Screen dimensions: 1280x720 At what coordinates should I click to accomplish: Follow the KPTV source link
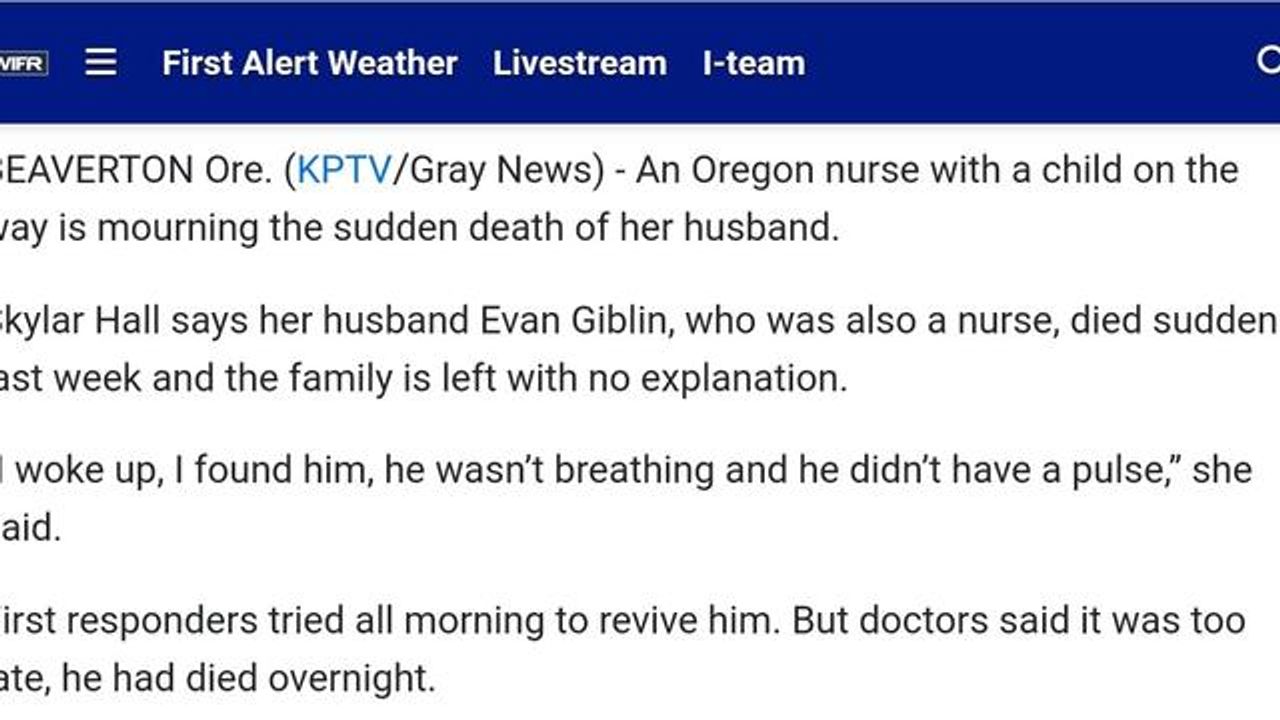click(345, 170)
